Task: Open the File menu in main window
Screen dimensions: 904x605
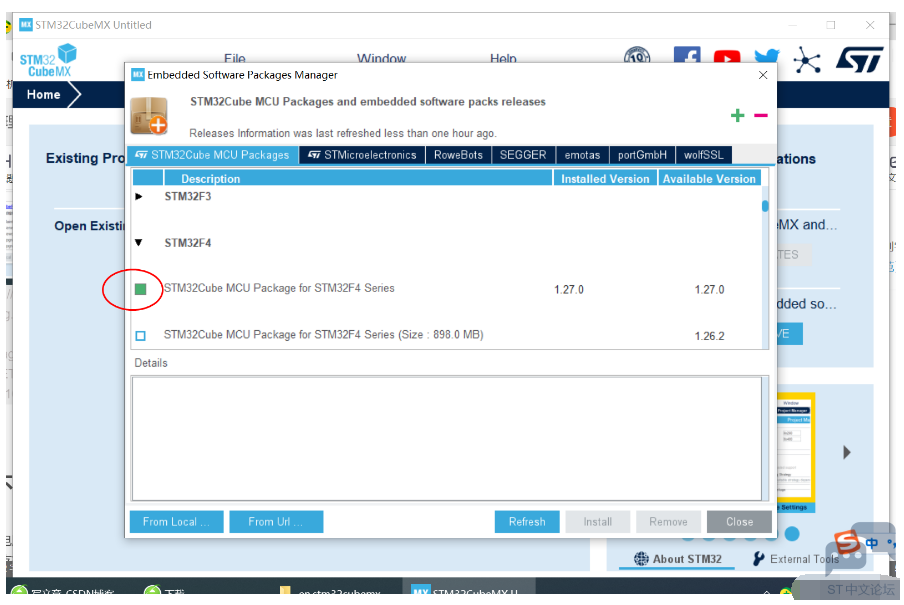Action: [235, 58]
